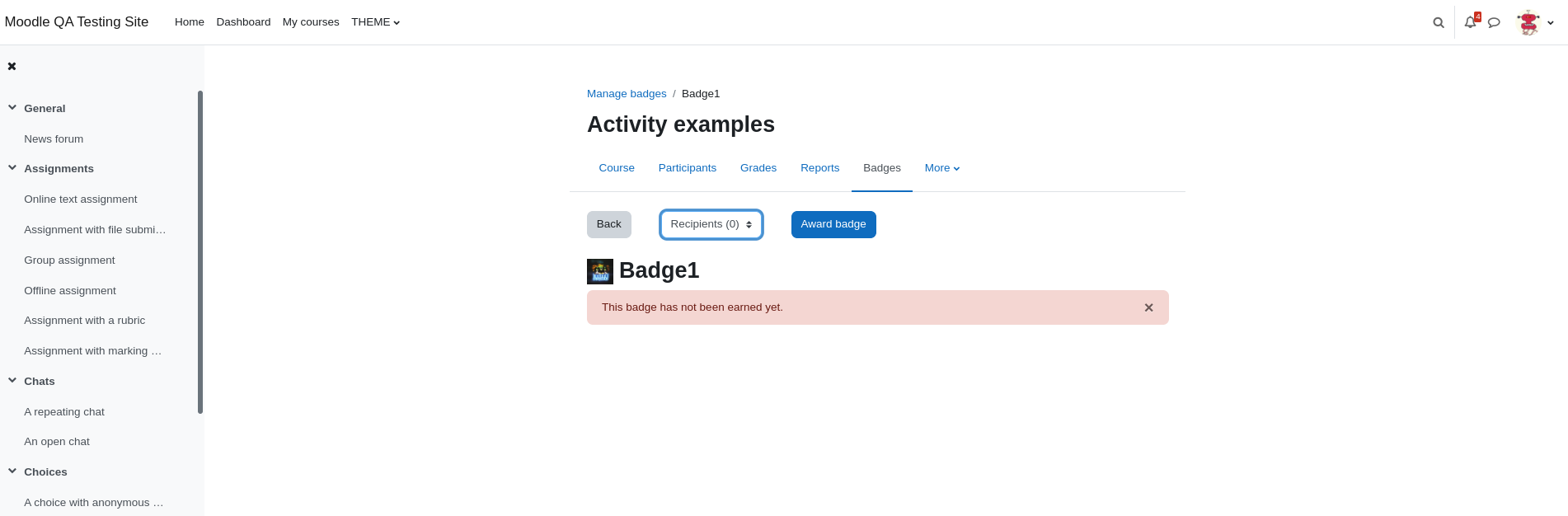The width and height of the screenshot is (1568, 516).
Task: Collapse the Choices section chevron
Action: pyautogui.click(x=12, y=471)
